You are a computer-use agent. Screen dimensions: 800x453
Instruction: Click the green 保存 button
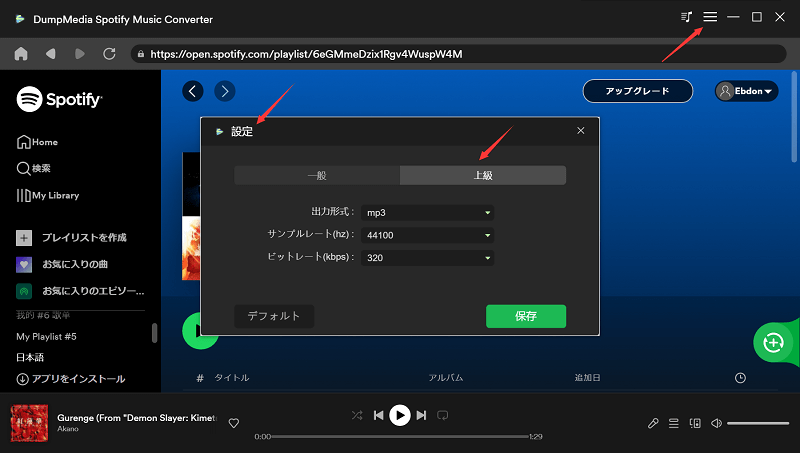tap(526, 316)
